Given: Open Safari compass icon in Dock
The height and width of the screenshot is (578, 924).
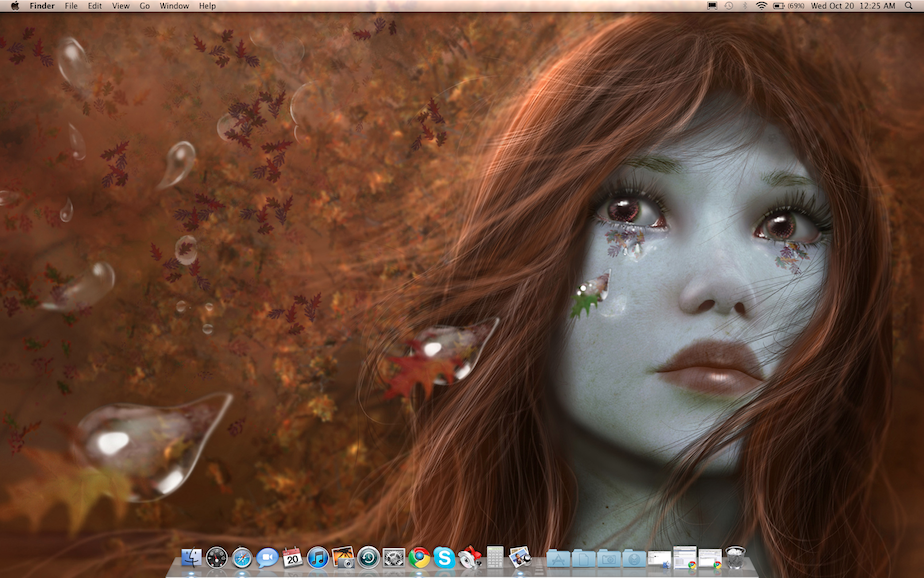Looking at the screenshot, I should pyautogui.click(x=242, y=557).
